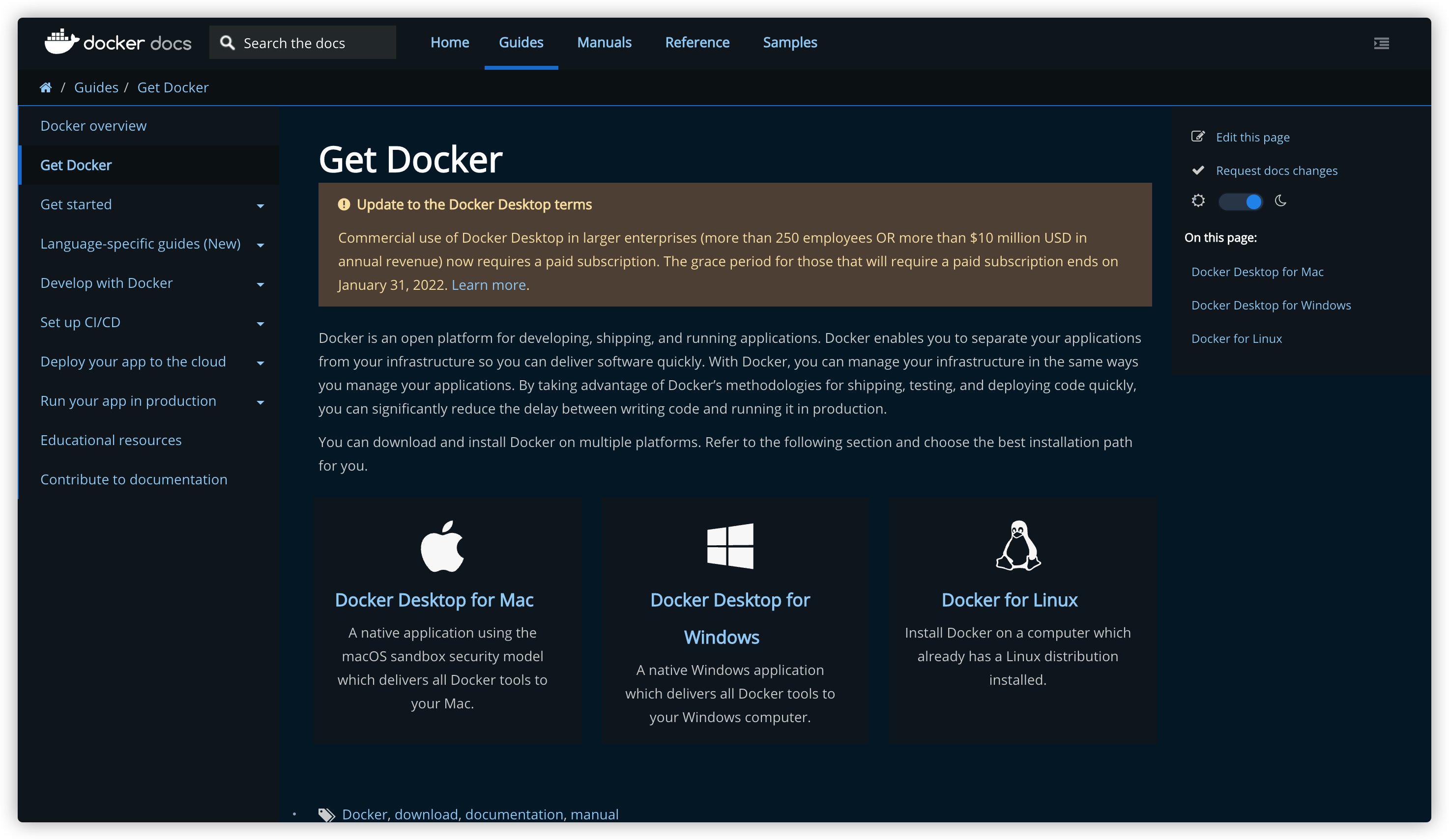Click the Request docs changes link
This screenshot has height=840, width=1449.
(1276, 170)
